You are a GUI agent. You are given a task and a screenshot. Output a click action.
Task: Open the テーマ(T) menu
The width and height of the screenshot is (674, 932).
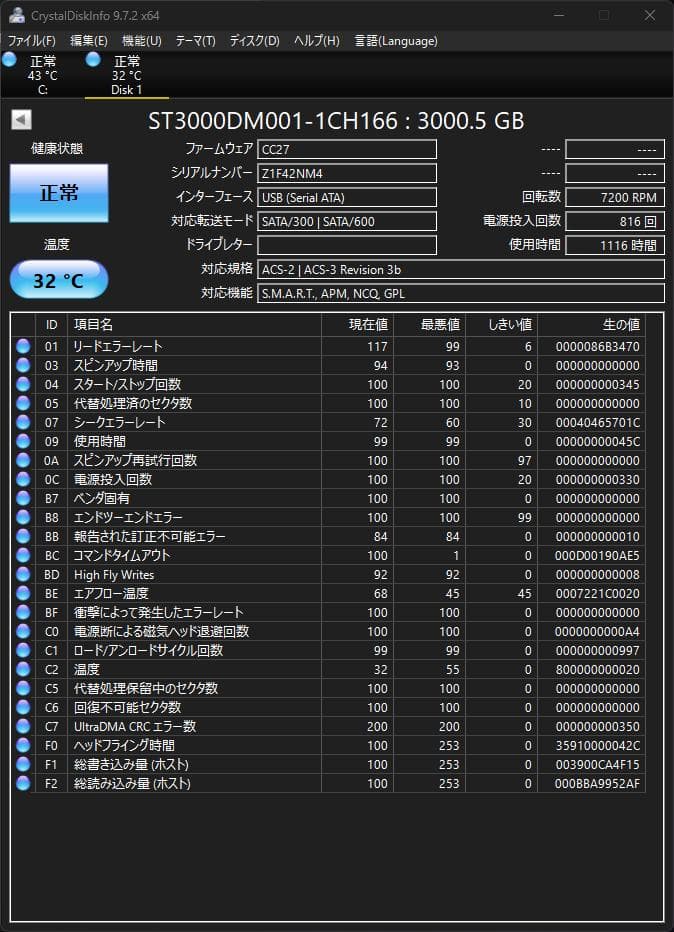(x=195, y=40)
